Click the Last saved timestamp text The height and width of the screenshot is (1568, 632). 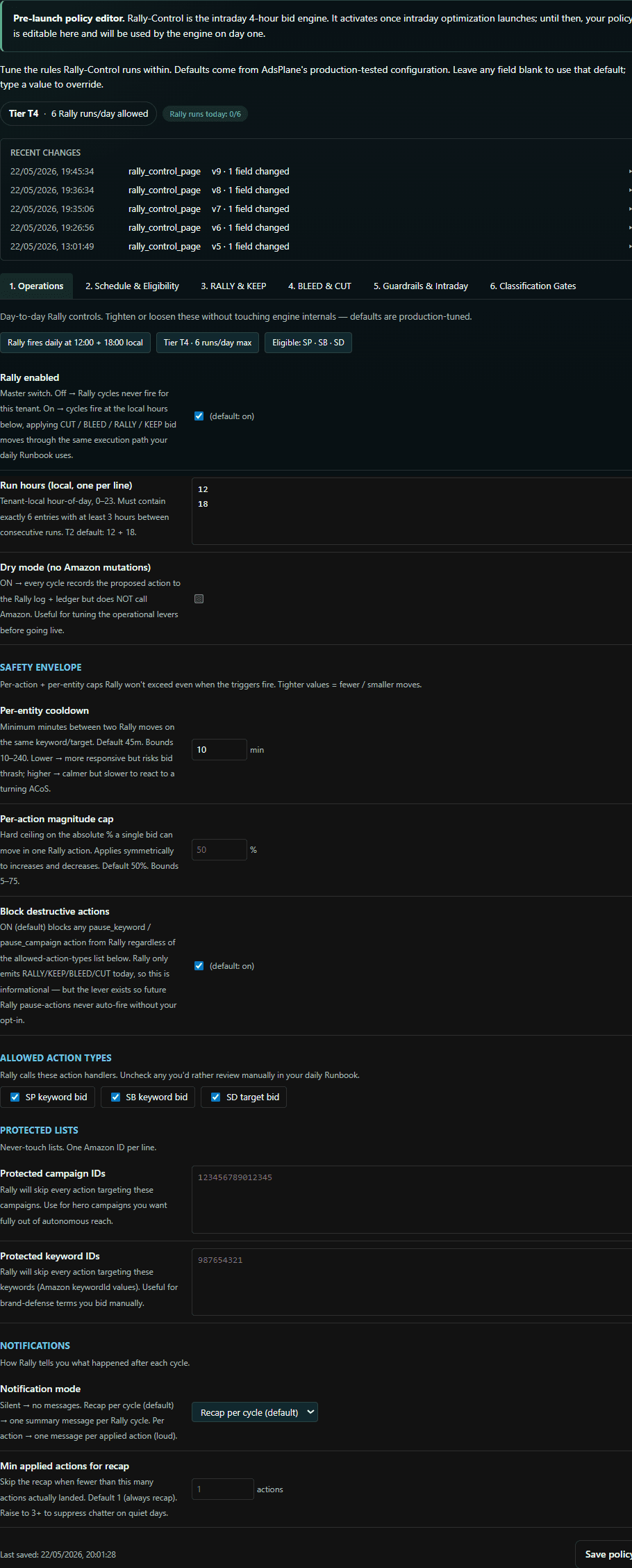pyautogui.click(x=58, y=1554)
